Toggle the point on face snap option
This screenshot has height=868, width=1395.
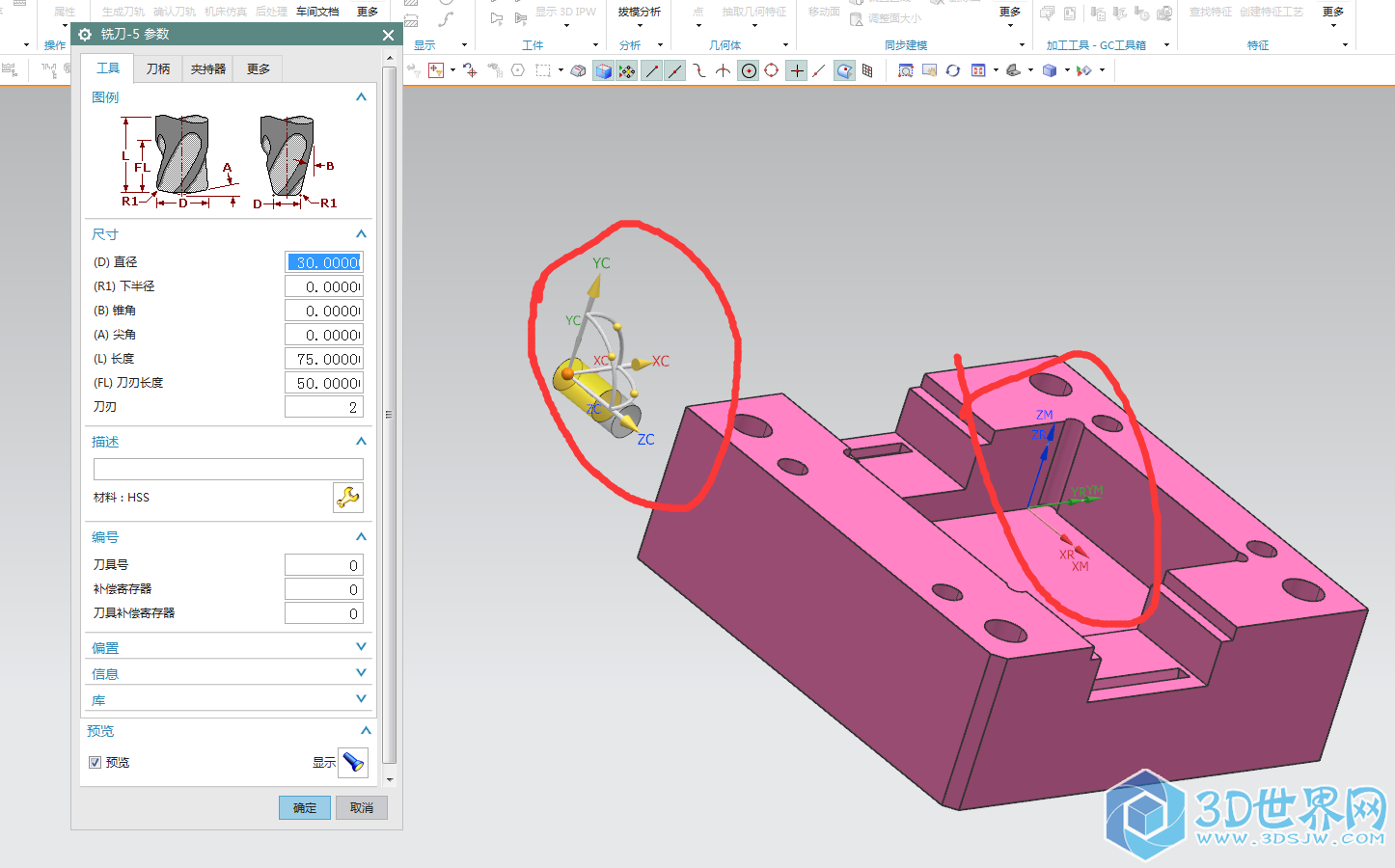point(844,70)
